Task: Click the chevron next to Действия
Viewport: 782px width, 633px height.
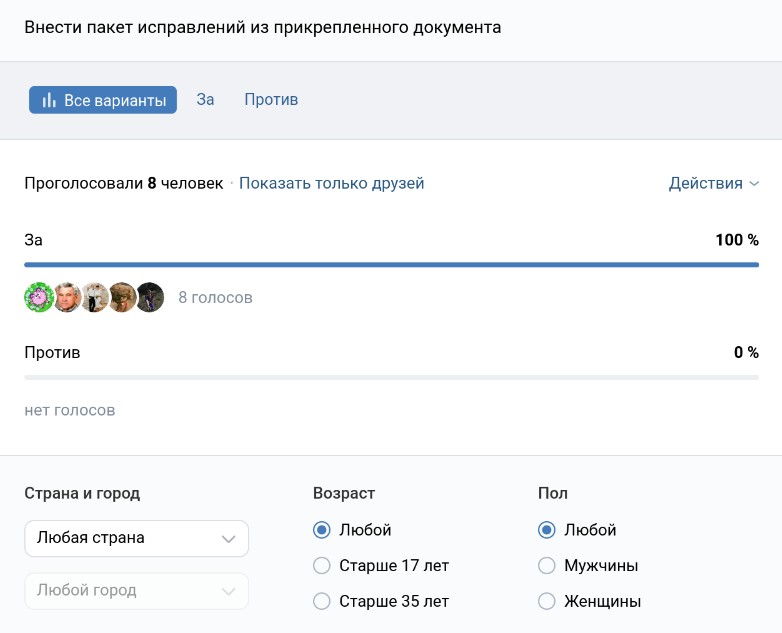Action: (754, 184)
